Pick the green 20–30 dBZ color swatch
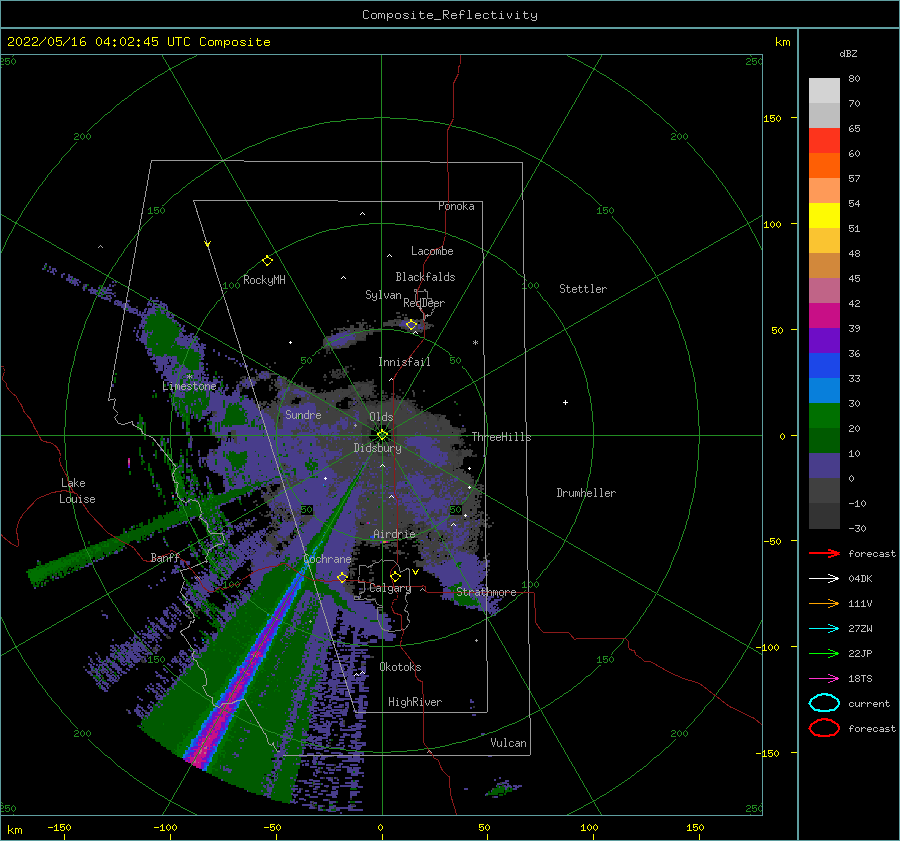 point(824,416)
